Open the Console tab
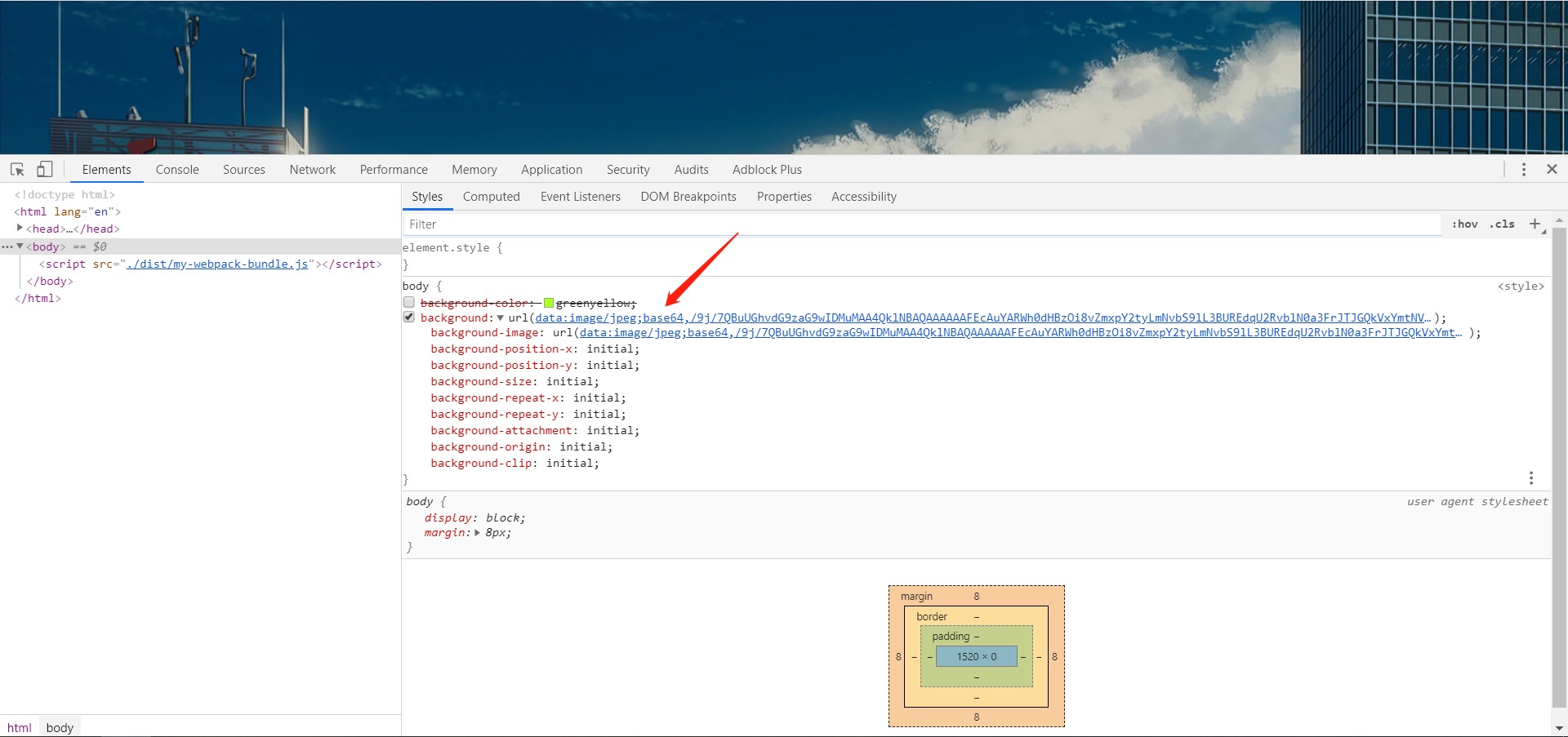The width and height of the screenshot is (1568, 737). point(177,169)
